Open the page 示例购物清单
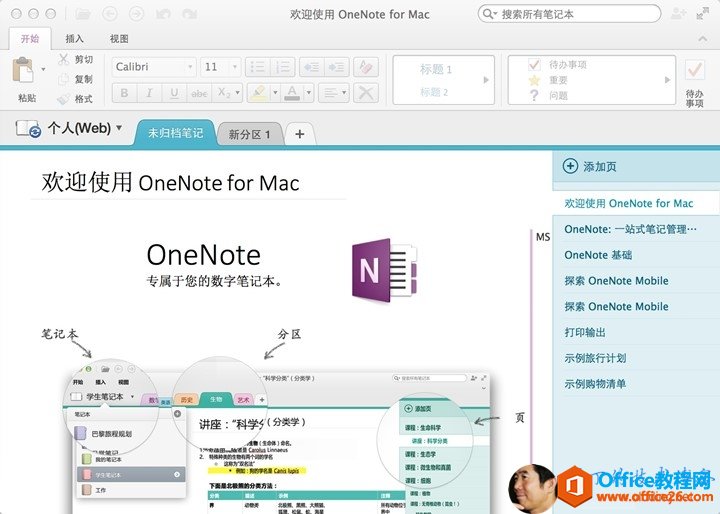The width and height of the screenshot is (720, 514). [636, 384]
